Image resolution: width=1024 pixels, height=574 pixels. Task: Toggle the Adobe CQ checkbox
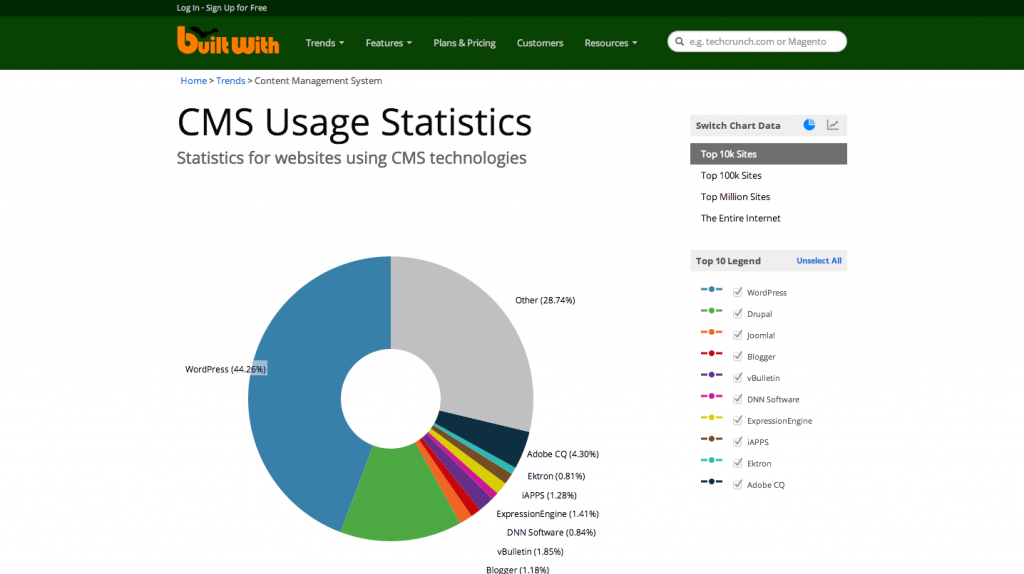coord(737,484)
